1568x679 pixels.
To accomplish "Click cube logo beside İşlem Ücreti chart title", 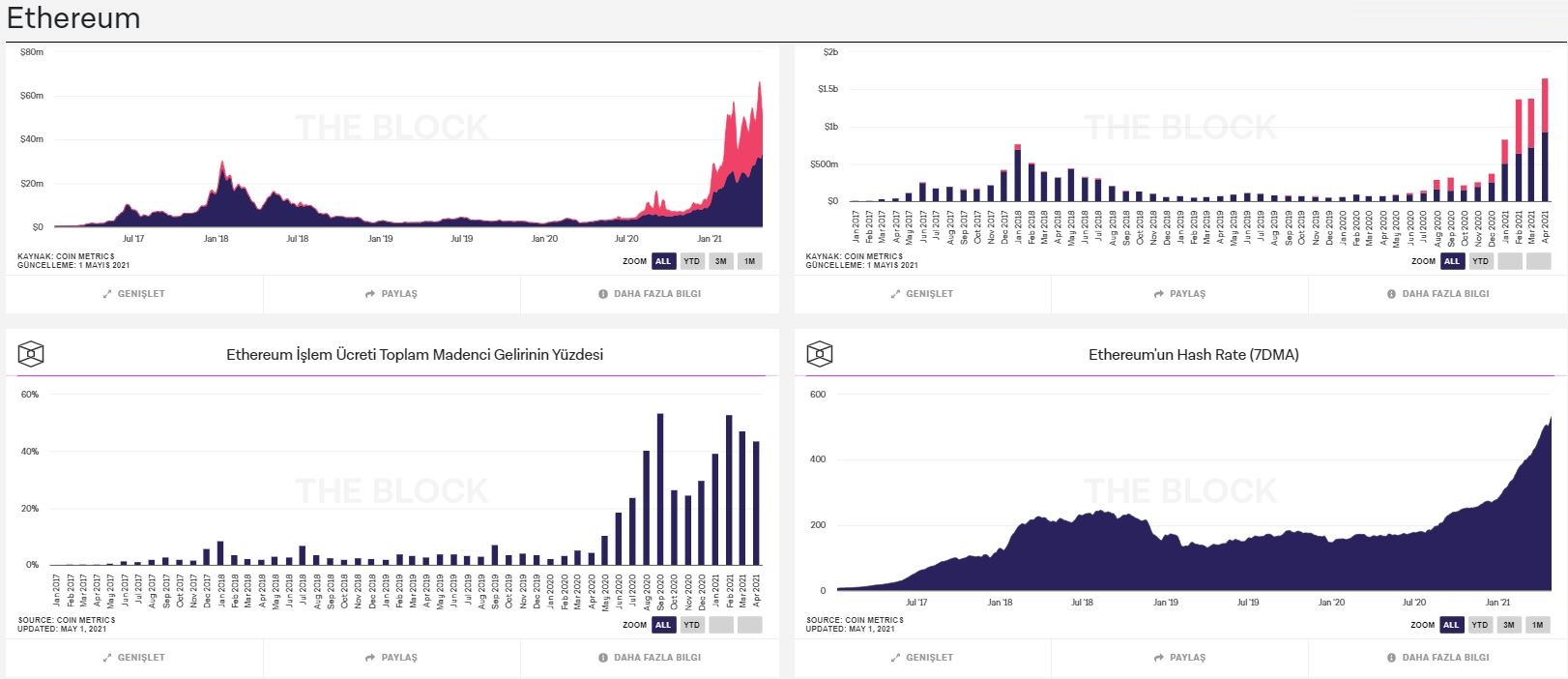I will 31,354.
